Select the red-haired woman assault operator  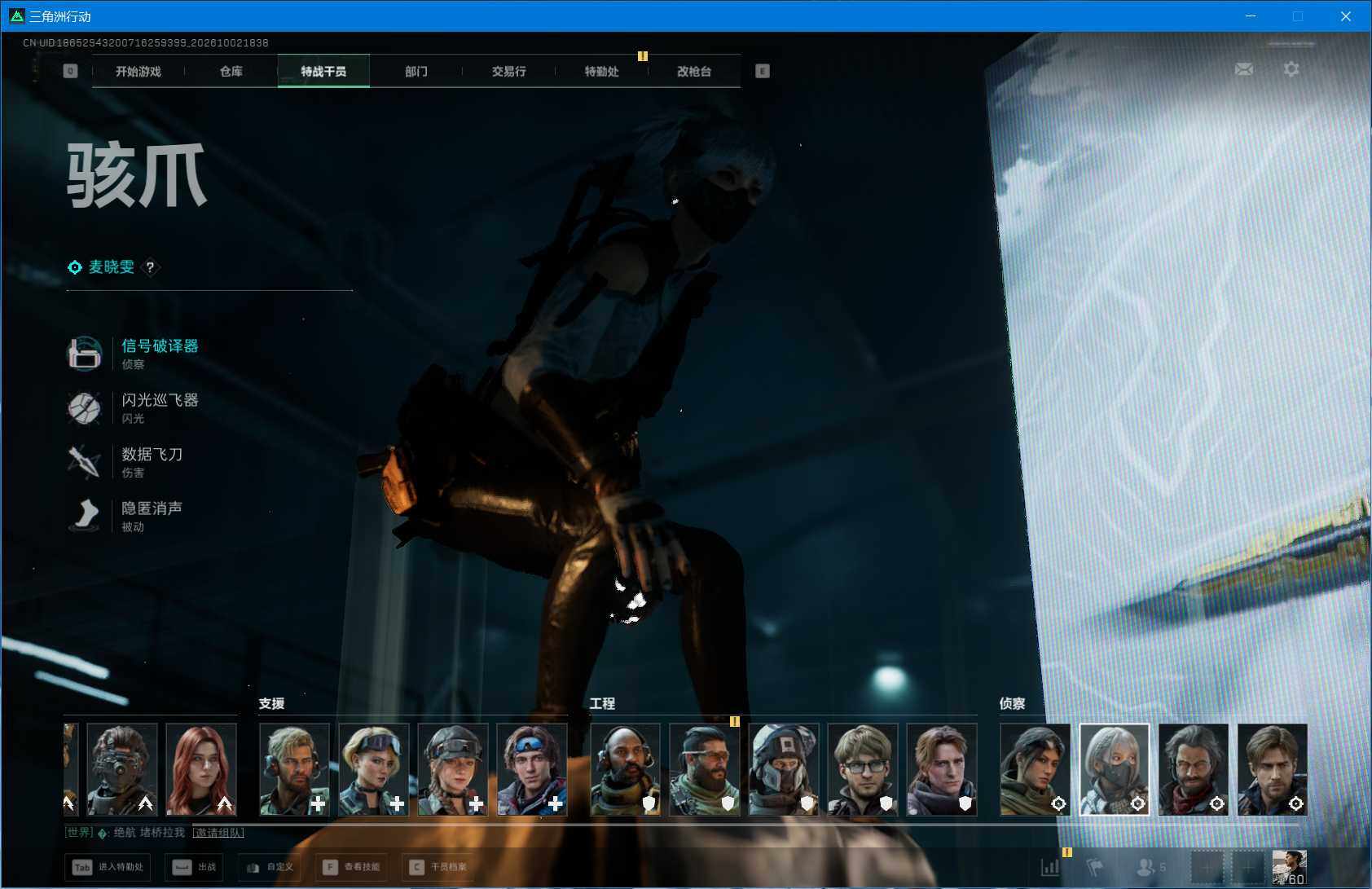pos(201,769)
